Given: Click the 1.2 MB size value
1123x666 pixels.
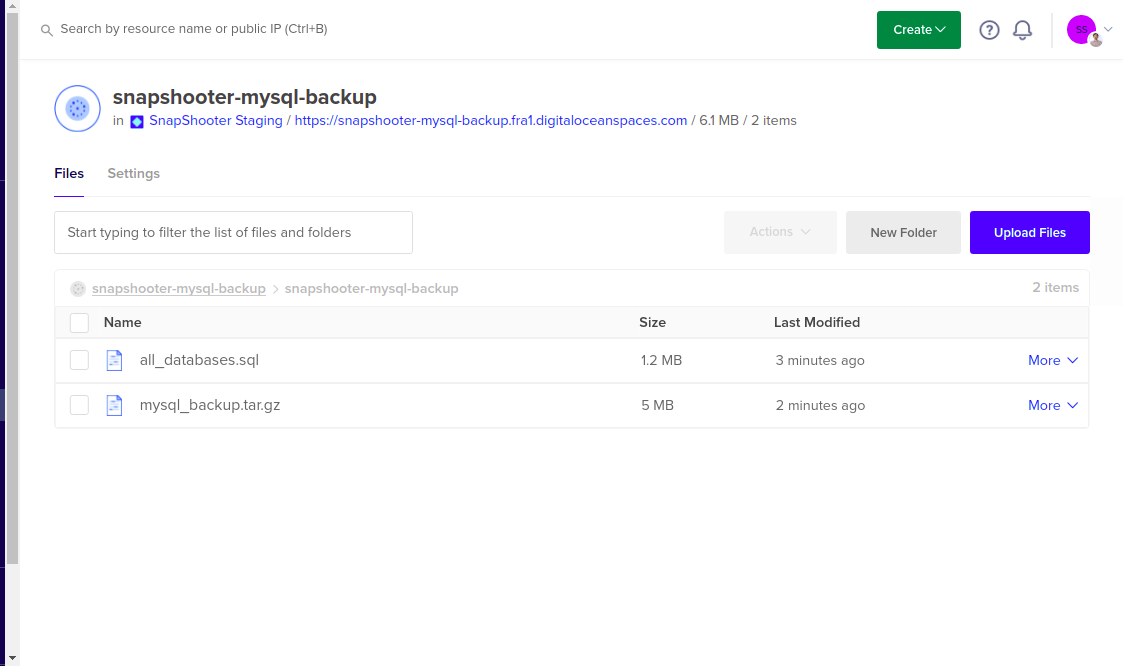Looking at the screenshot, I should [661, 360].
